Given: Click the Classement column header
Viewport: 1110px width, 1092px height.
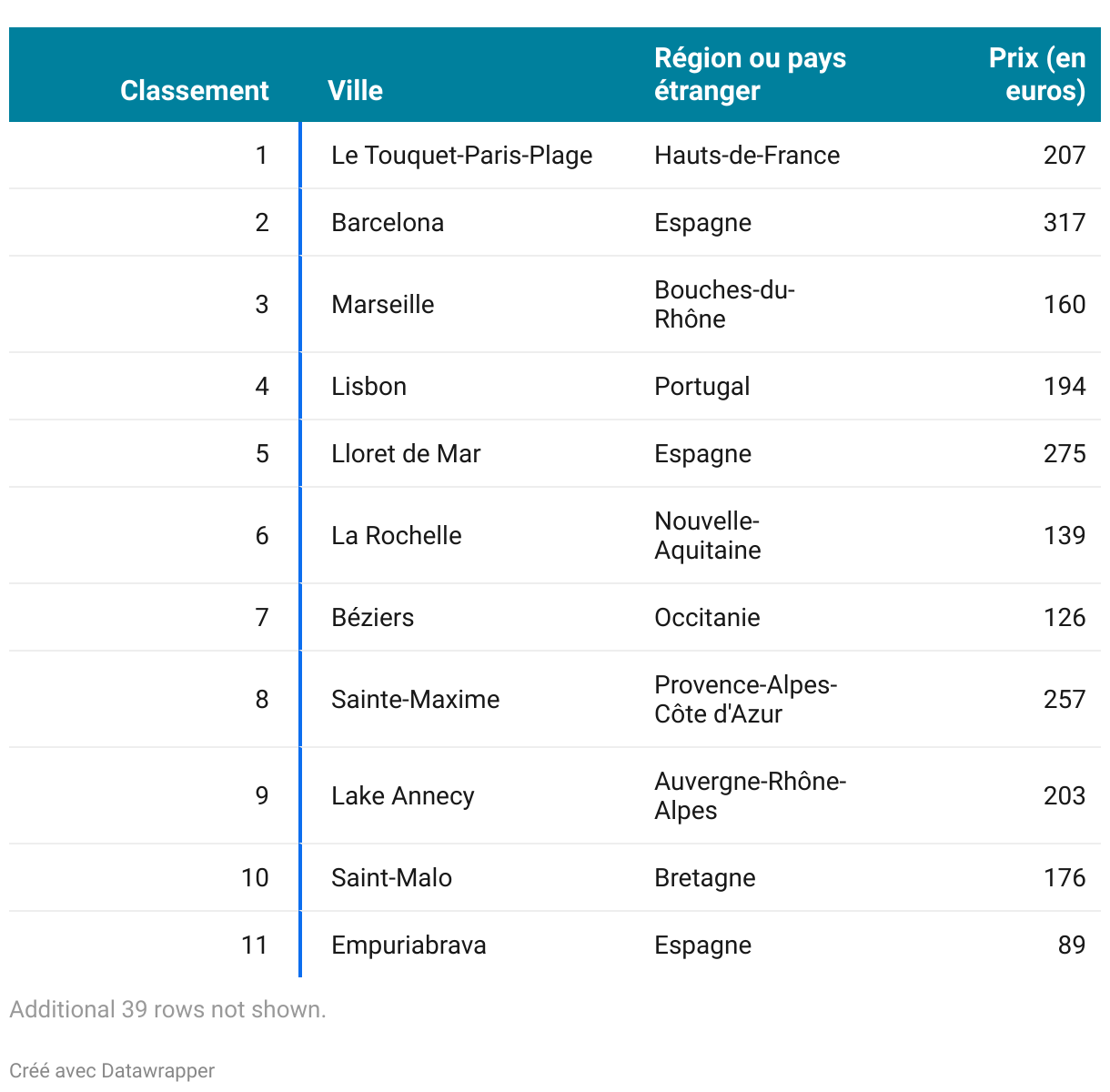Looking at the screenshot, I should [x=194, y=91].
